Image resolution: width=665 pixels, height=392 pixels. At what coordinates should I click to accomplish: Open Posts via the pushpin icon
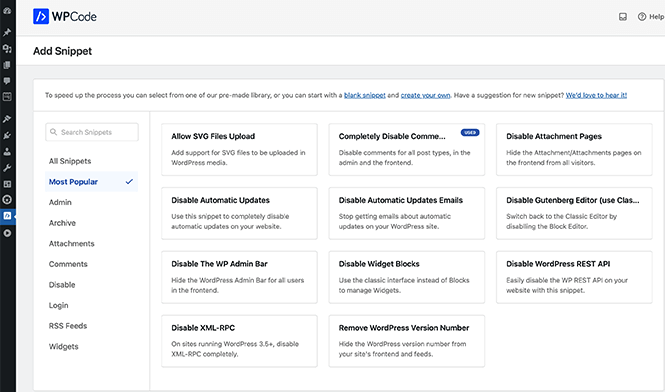7,32
